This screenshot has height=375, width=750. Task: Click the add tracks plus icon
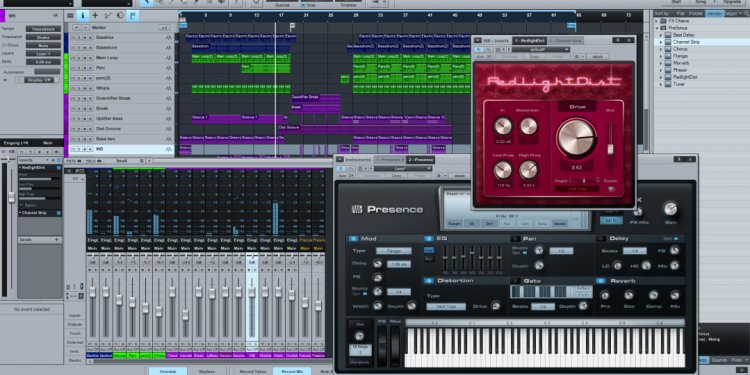tap(95, 15)
